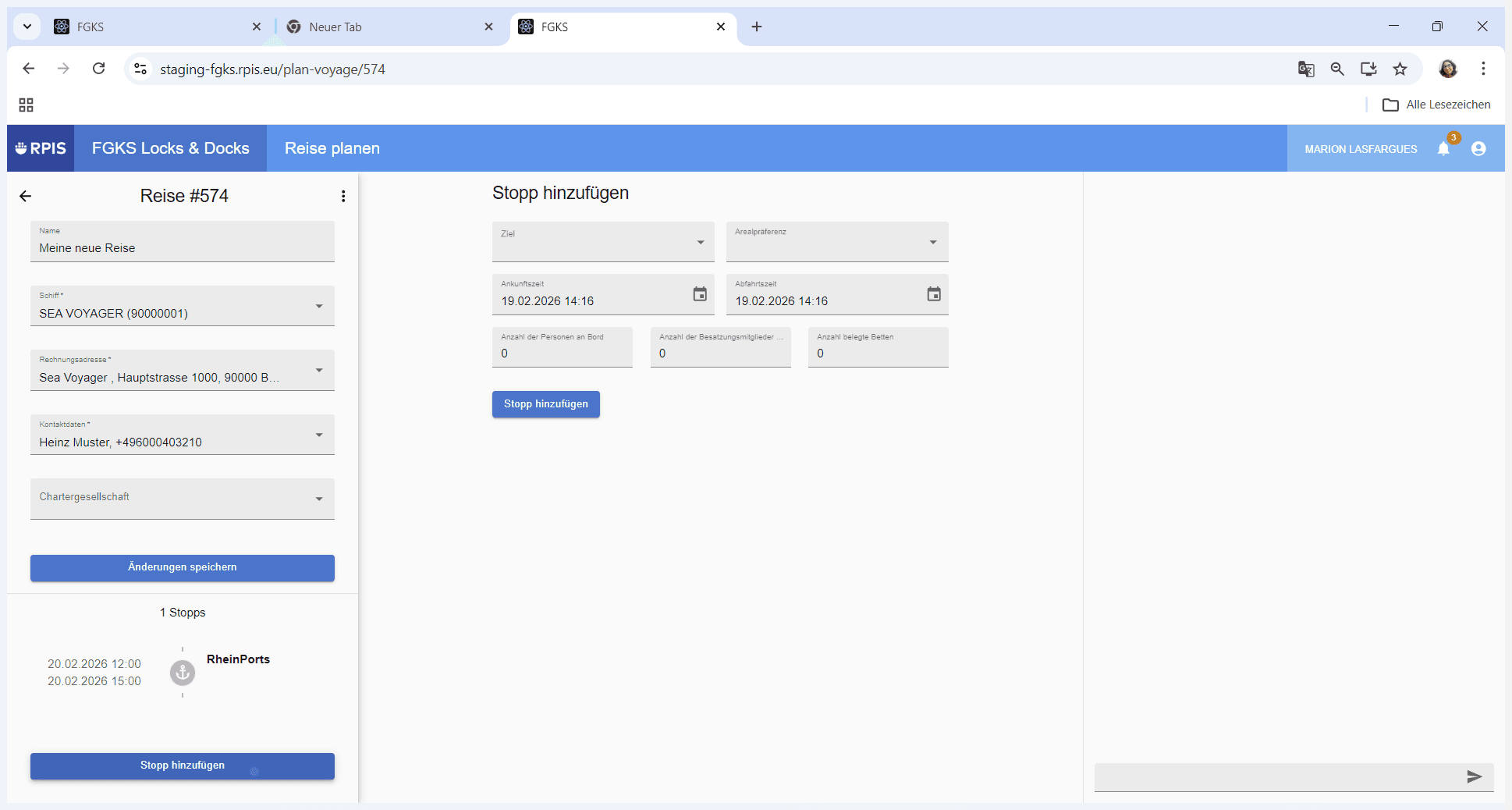The width and height of the screenshot is (1512, 810).
Task: Bookmark this page with the star icon
Action: click(1400, 69)
